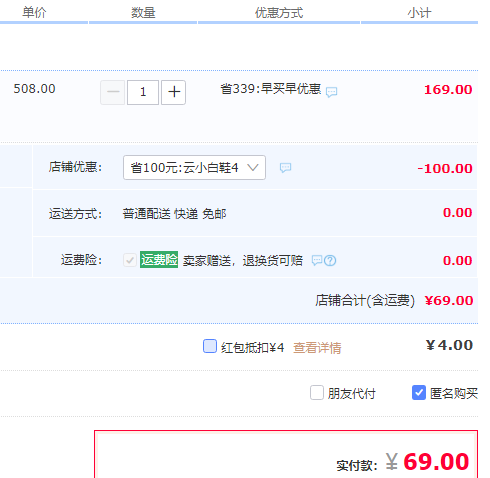490x478 pixels.
Task: Check the 朋友代付 checkbox
Action: click(317, 393)
